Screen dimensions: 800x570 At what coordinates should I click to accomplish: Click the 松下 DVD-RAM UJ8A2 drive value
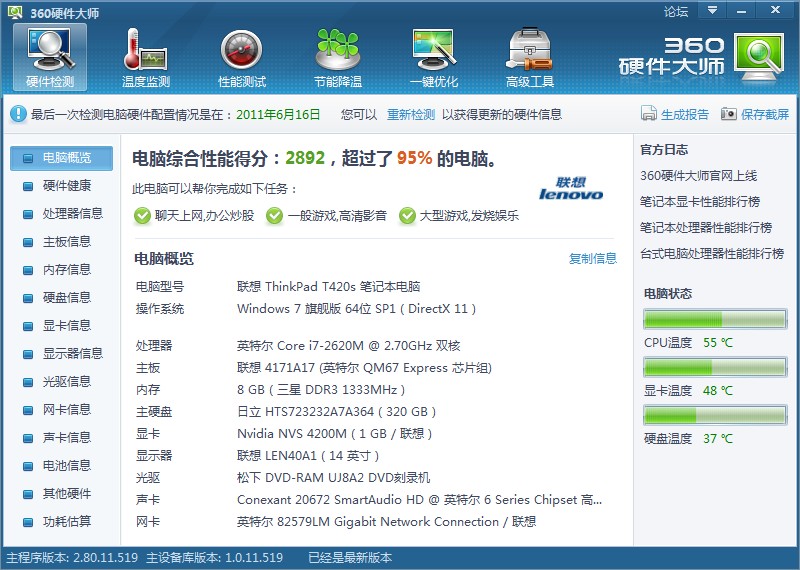334,478
